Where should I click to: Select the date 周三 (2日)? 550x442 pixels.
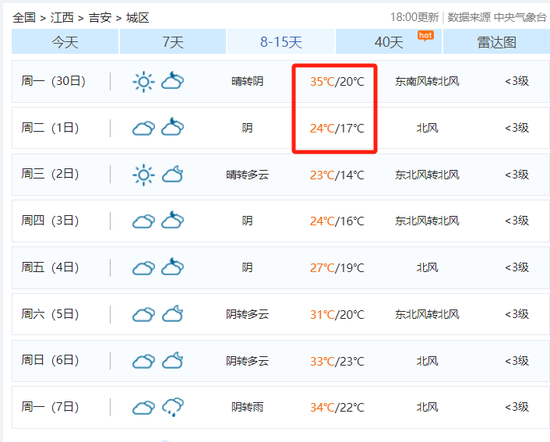[50, 174]
